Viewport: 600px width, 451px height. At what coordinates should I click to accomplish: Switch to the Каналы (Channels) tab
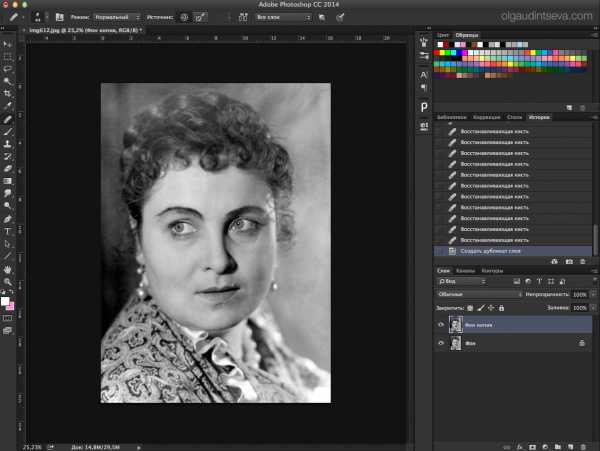[x=465, y=271]
